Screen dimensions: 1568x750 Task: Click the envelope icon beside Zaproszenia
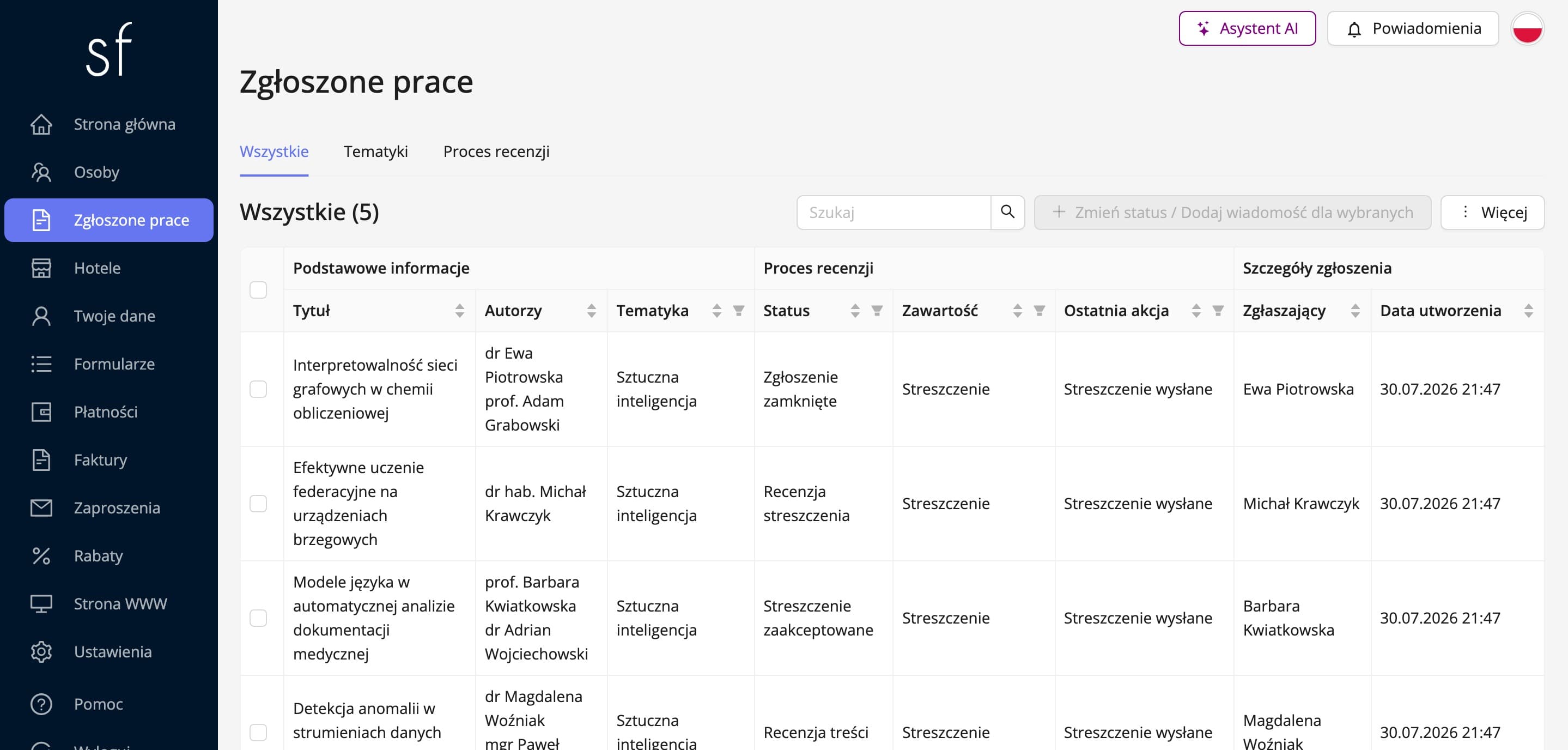click(41, 507)
